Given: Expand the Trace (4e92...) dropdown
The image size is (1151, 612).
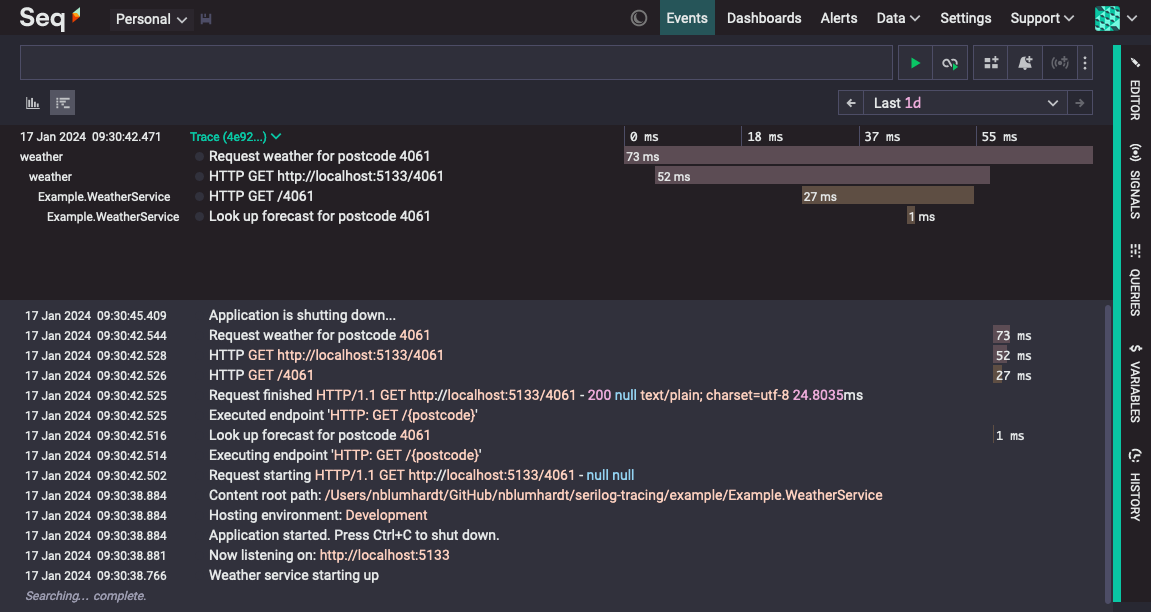Looking at the screenshot, I should pos(235,136).
